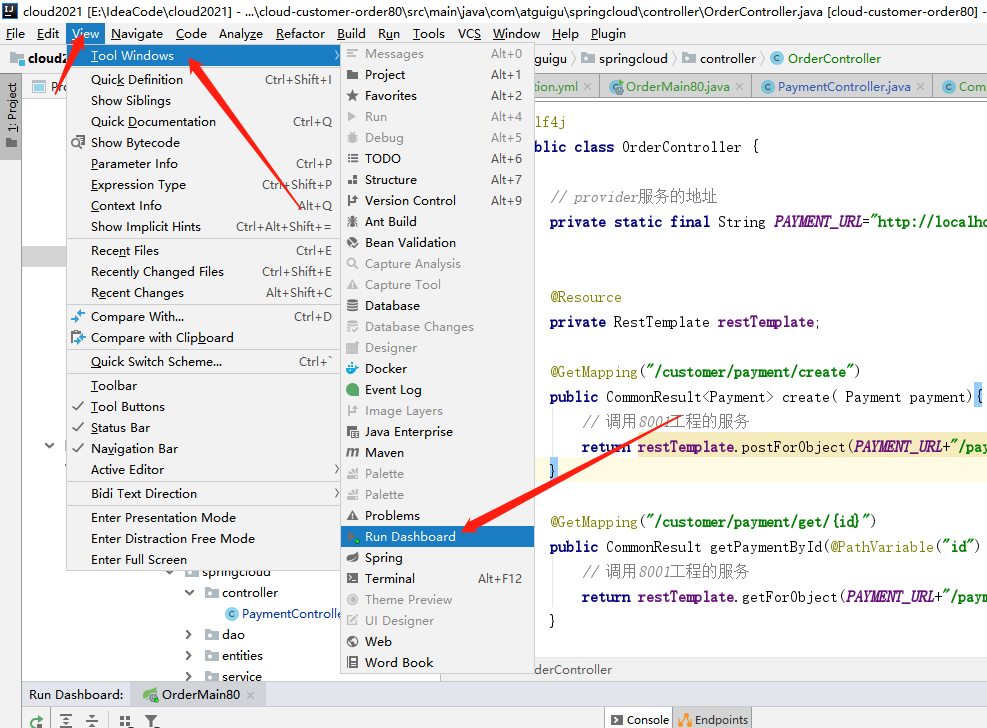Open the Terminal tool window
This screenshot has width=987, height=728.
tap(437, 578)
